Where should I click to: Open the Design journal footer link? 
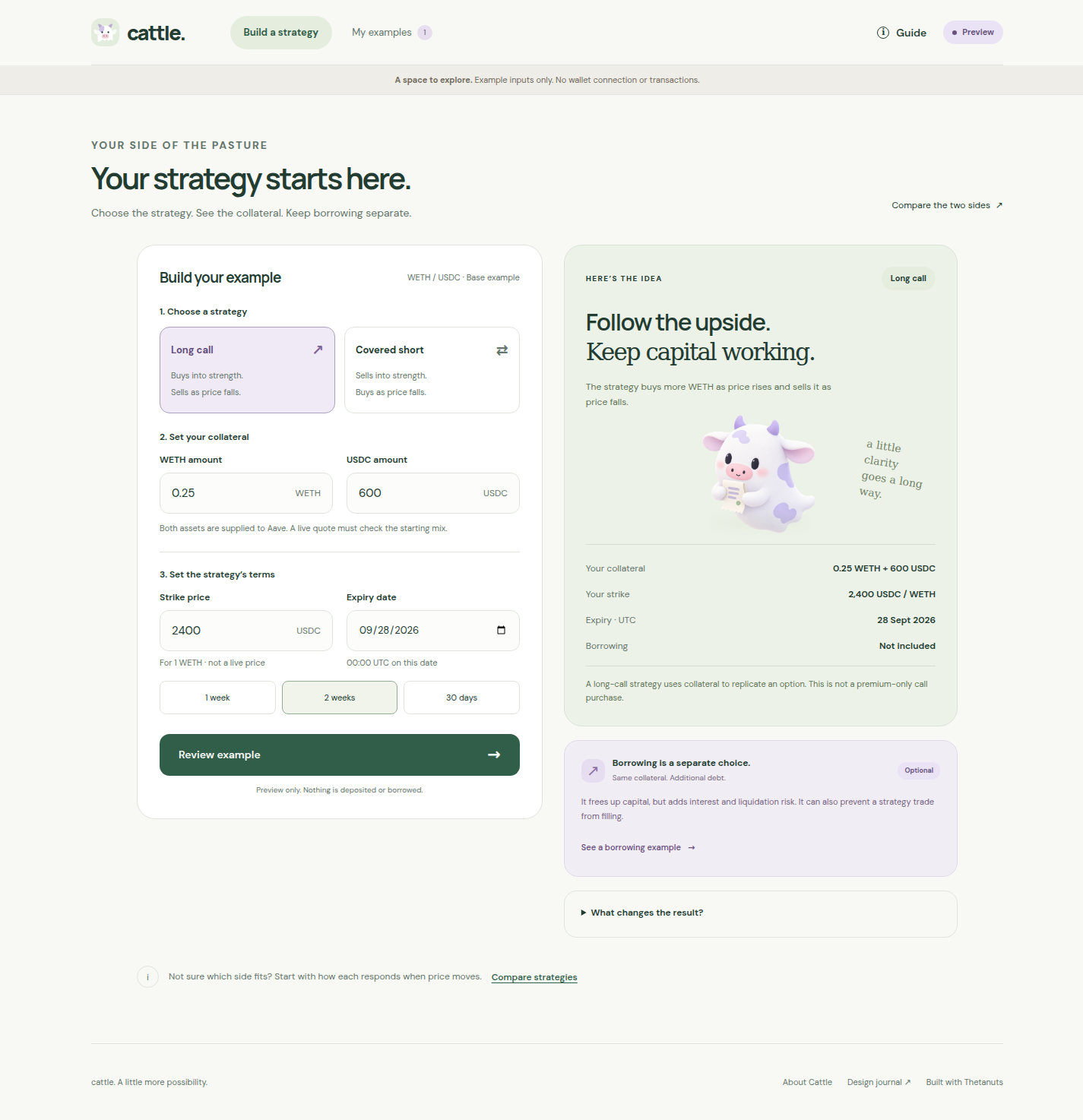click(x=879, y=1082)
